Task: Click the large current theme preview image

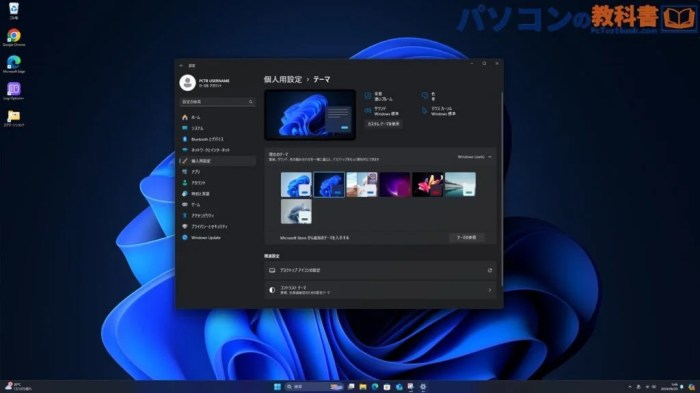Action: click(x=310, y=115)
